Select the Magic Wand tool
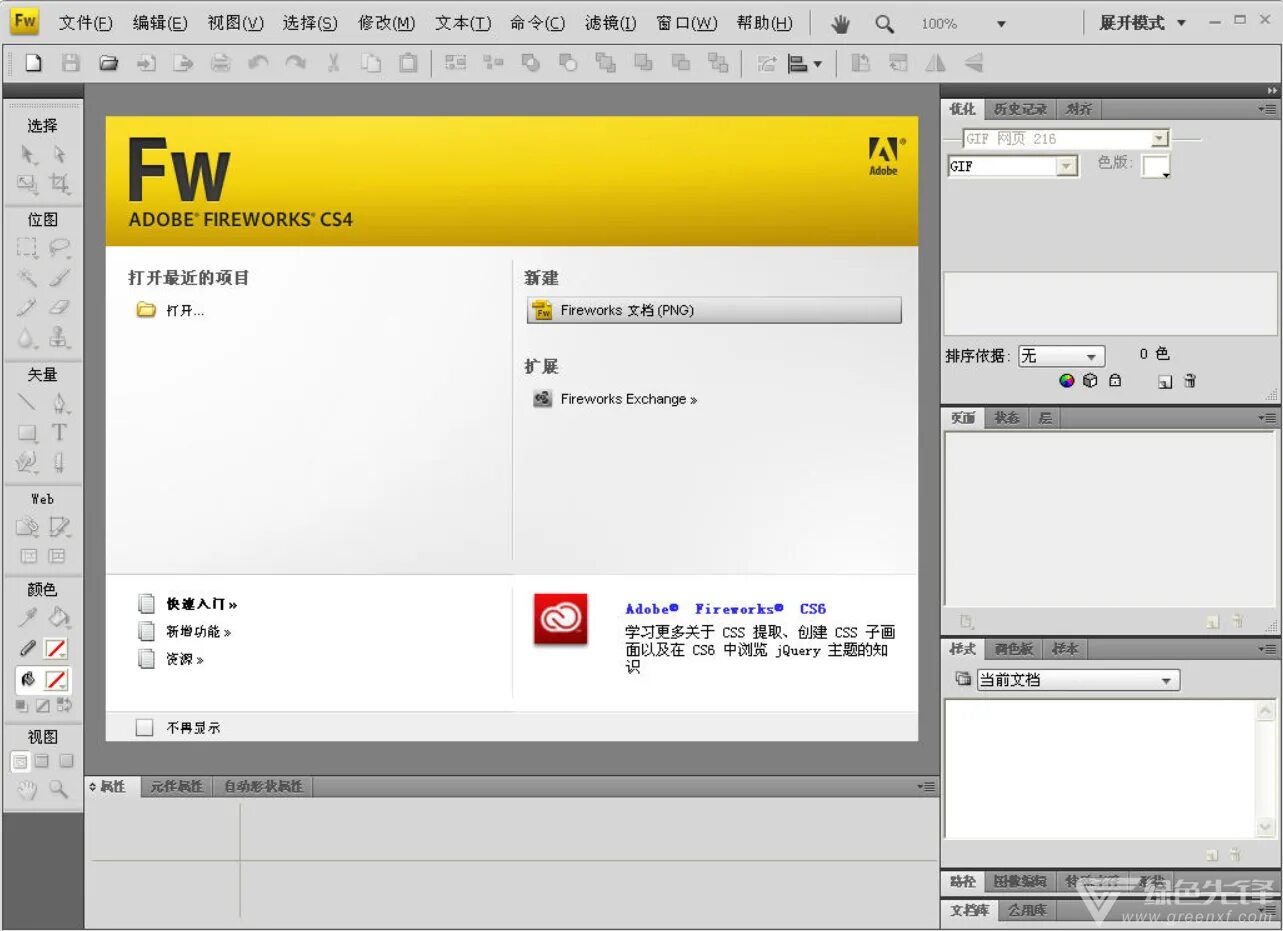The height and width of the screenshot is (931, 1283). (28, 278)
